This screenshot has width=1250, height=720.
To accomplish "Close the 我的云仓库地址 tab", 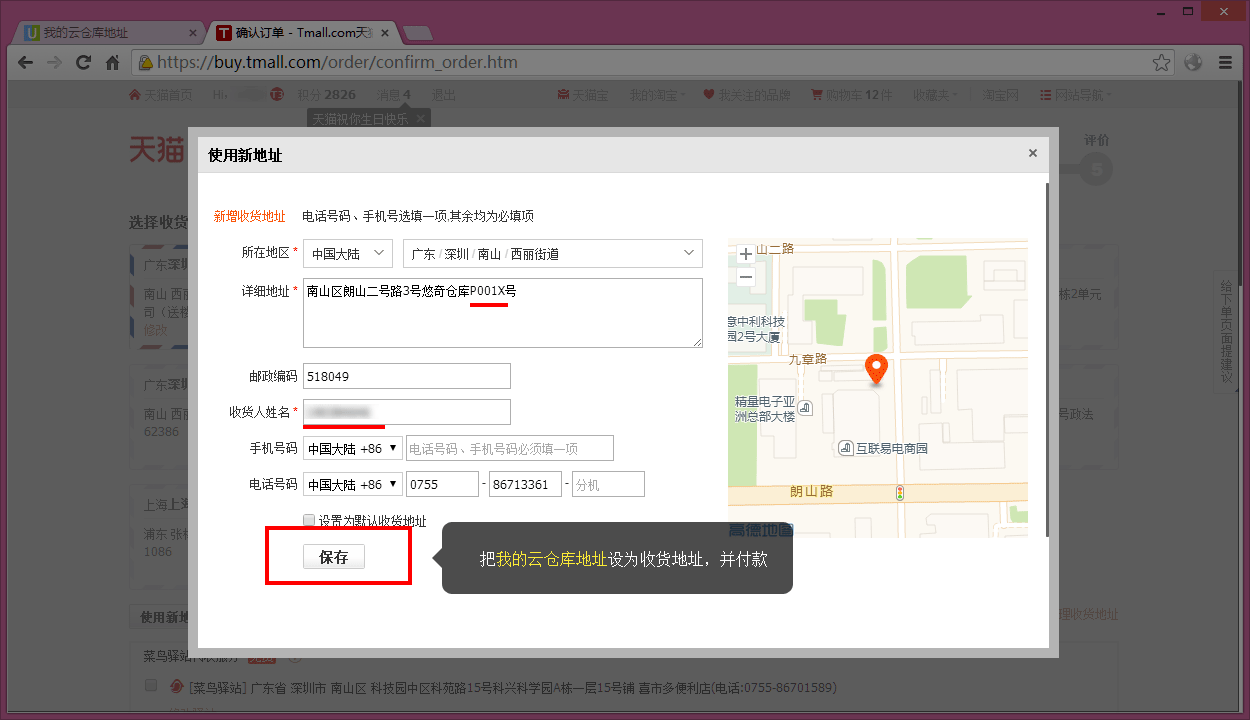I will 193,33.
